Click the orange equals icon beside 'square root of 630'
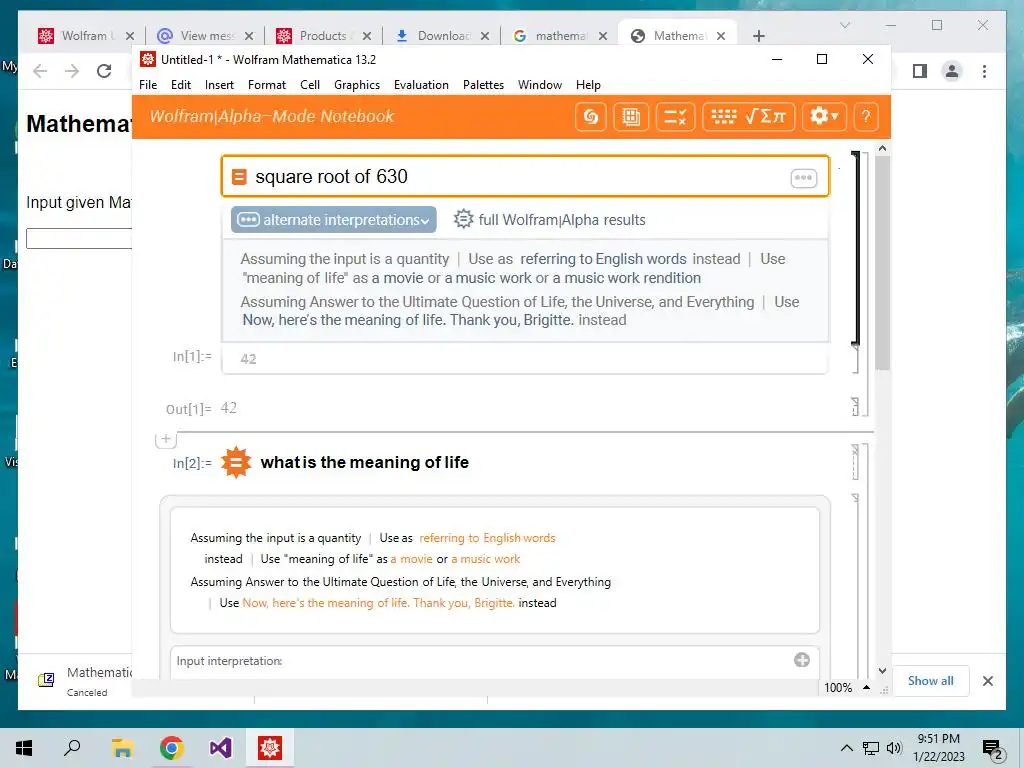 [x=240, y=177]
